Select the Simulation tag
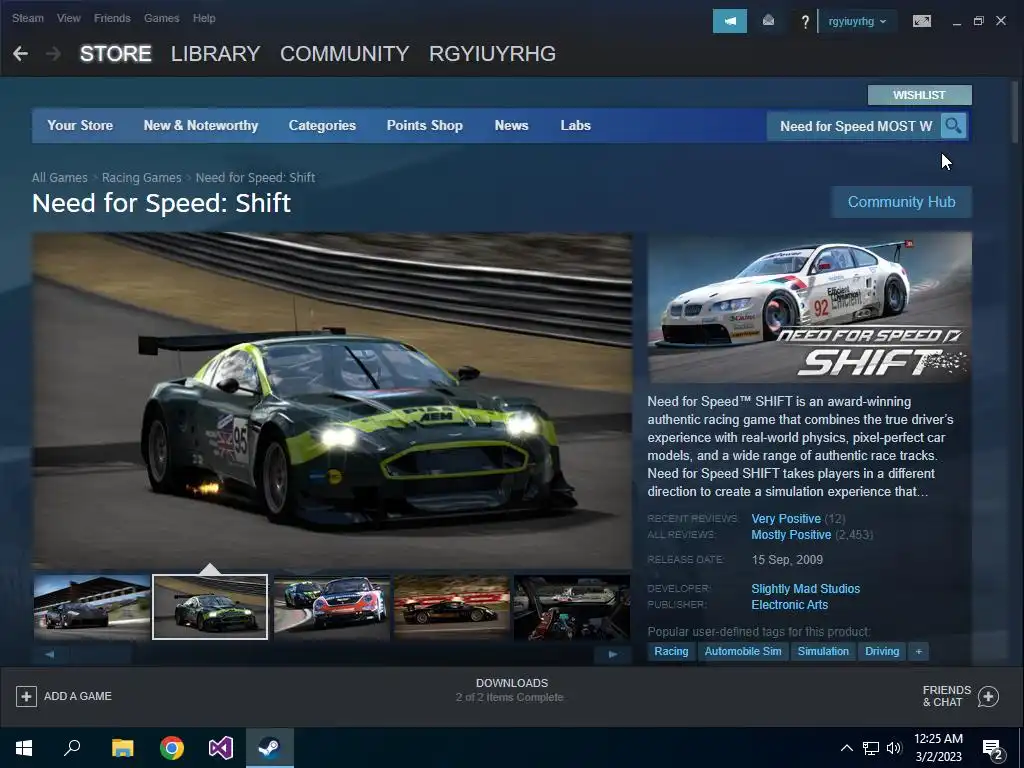This screenshot has height=768, width=1024. (x=823, y=651)
